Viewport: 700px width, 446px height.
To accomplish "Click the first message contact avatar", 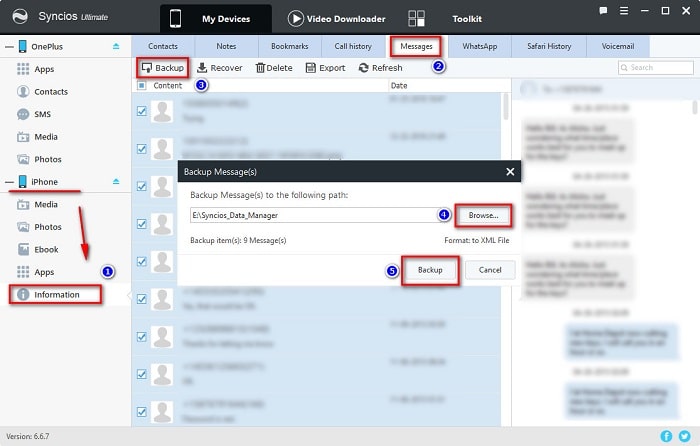I will click(162, 111).
